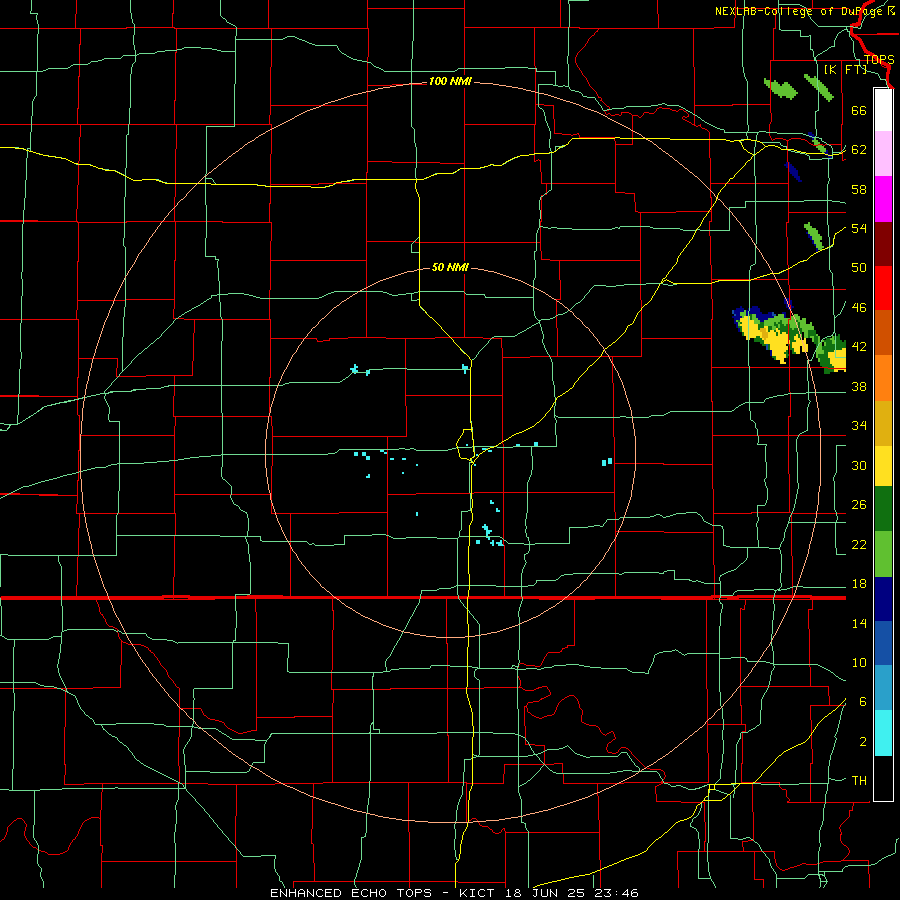Click the '34' legend value
900x900 pixels.
click(x=859, y=426)
